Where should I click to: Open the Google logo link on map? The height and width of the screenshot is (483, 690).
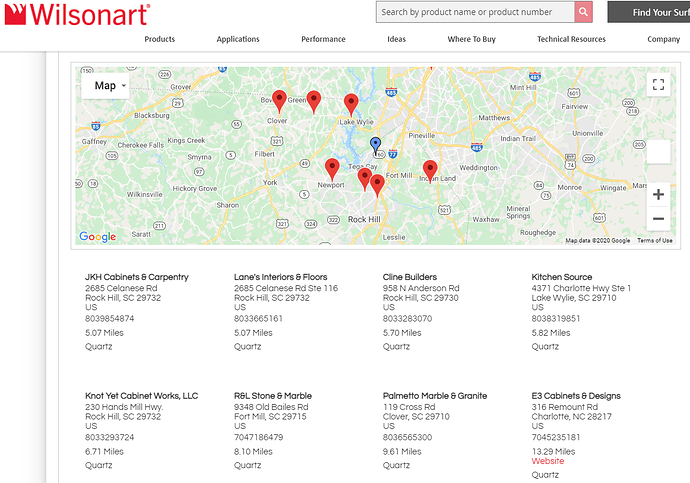click(98, 237)
